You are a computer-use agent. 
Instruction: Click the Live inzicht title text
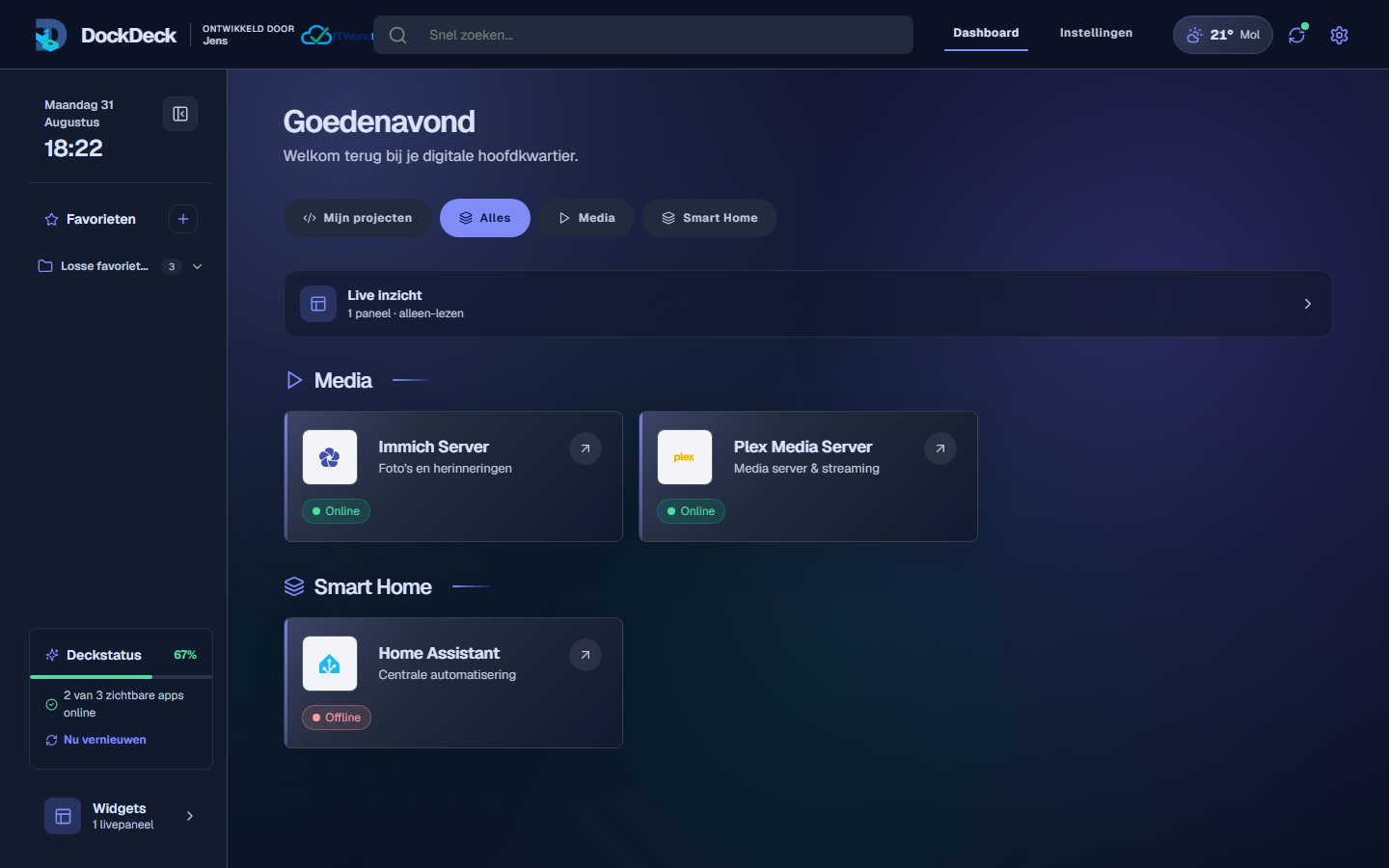(385, 295)
